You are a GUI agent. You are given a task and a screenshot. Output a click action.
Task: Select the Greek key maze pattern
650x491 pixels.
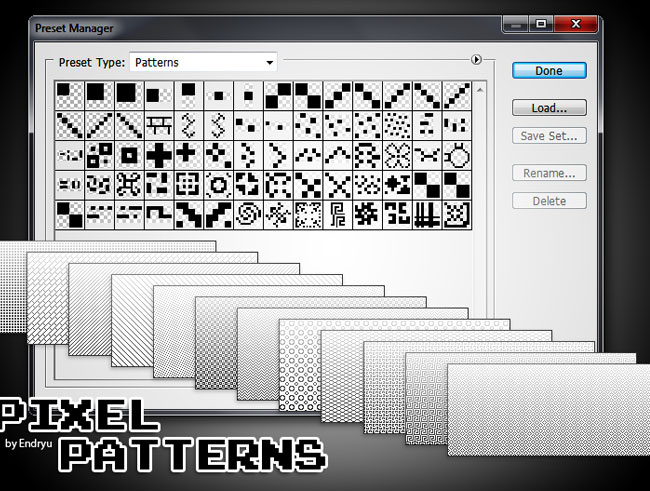click(x=337, y=215)
